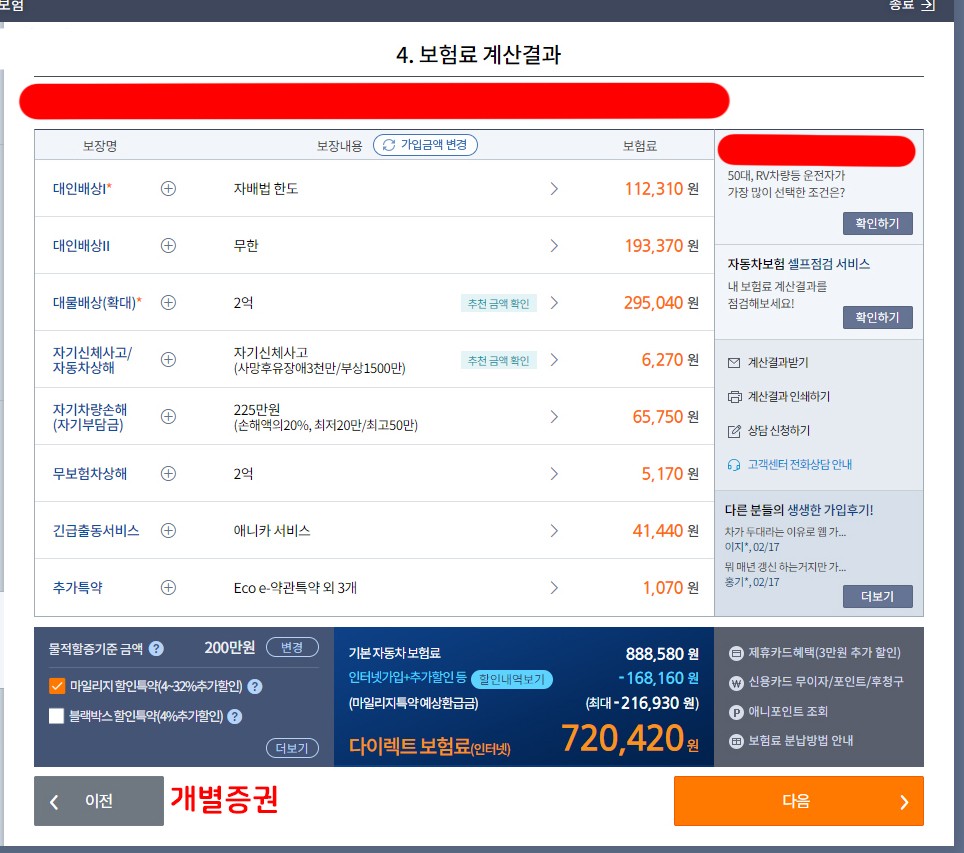Open help icon for 블랙박스 할인특약
The height and width of the screenshot is (853, 964).
[235, 716]
